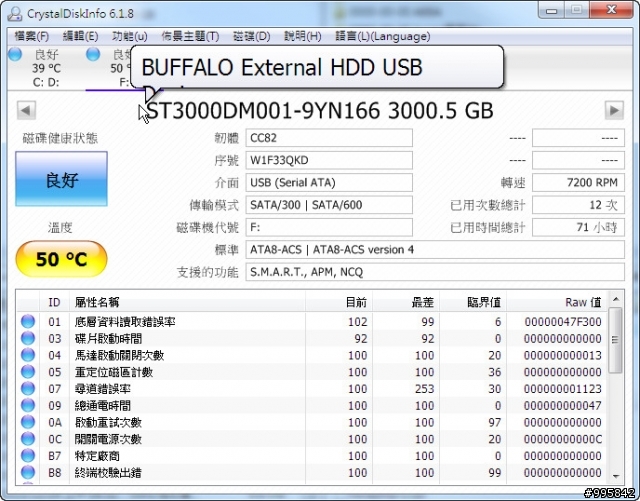
Task: Open the 說明(H) menu
Action: 302,36
